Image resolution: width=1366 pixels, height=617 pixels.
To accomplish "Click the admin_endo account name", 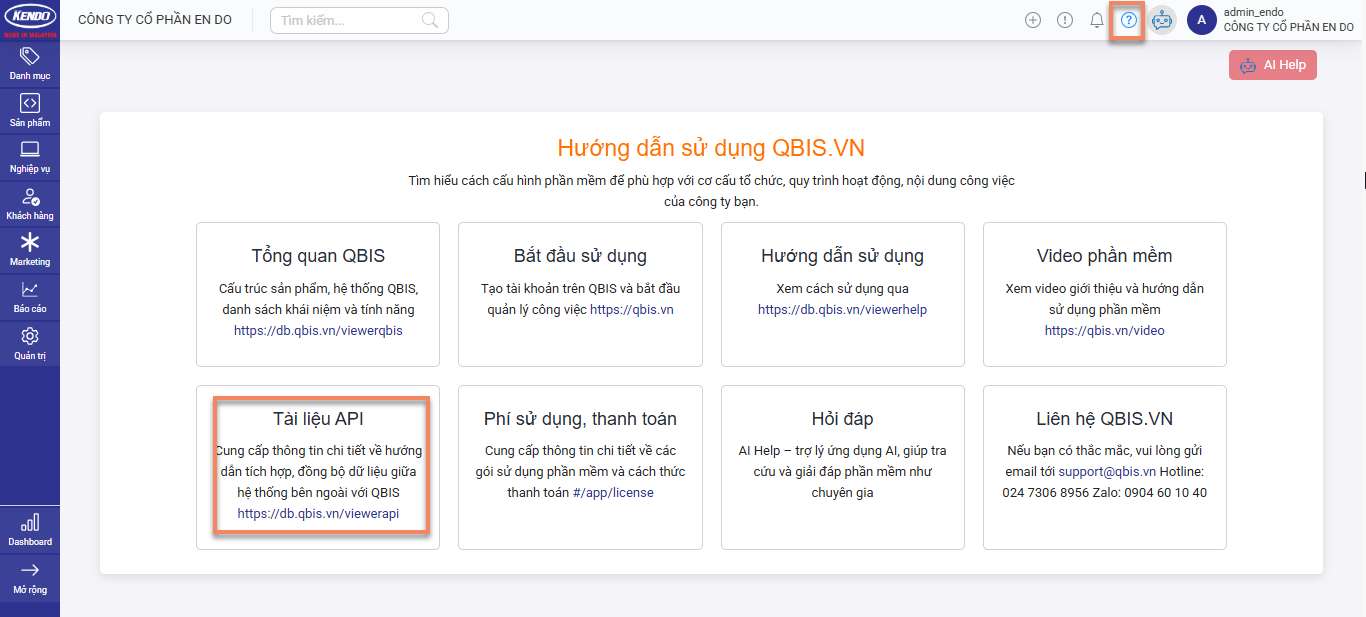I will click(1254, 12).
